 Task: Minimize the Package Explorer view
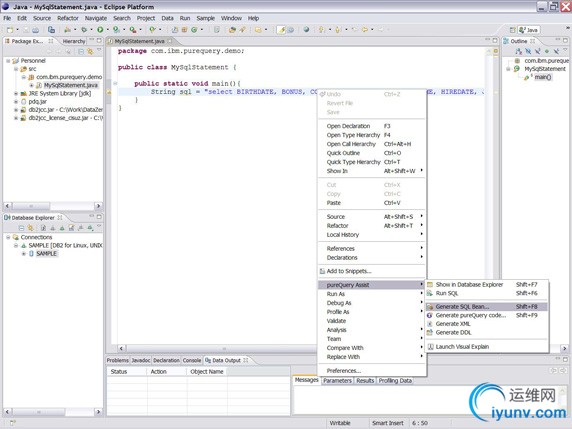click(x=92, y=40)
